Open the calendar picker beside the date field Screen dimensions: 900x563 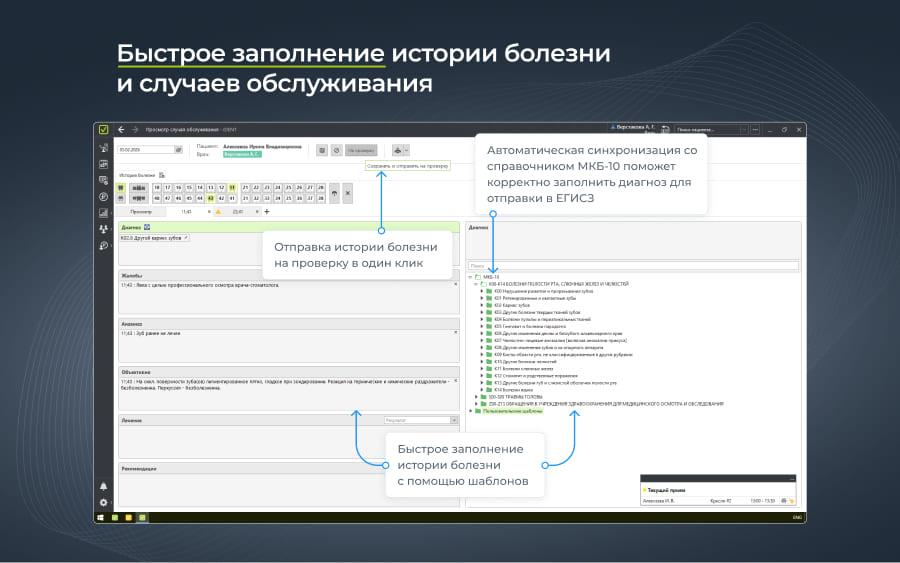tap(179, 150)
